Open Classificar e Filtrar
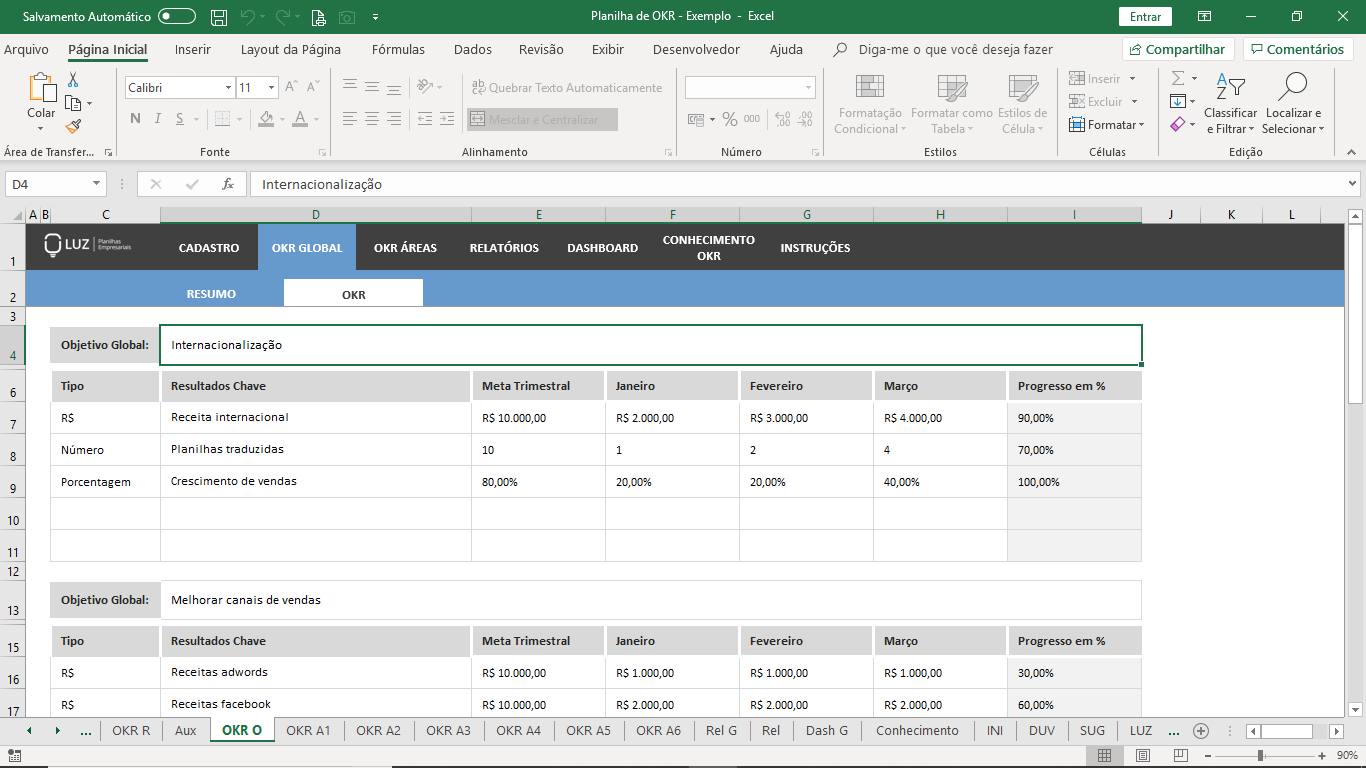The image size is (1366, 768). click(1231, 104)
